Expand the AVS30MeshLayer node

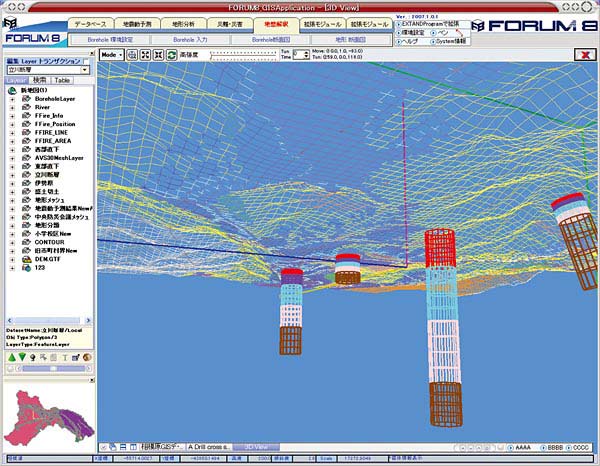pyautogui.click(x=12, y=158)
